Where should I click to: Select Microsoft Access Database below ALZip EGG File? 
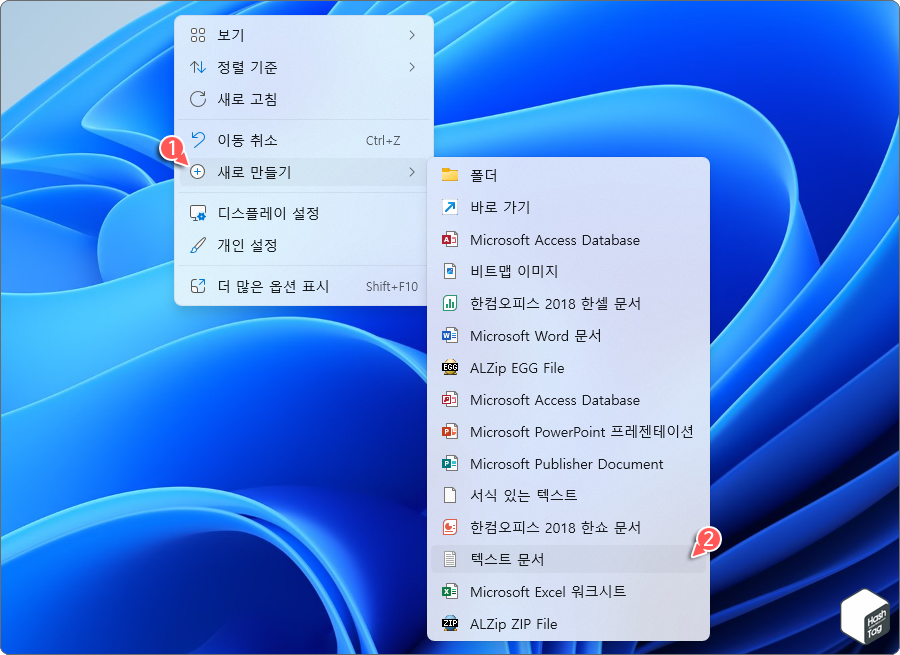pyautogui.click(x=568, y=400)
